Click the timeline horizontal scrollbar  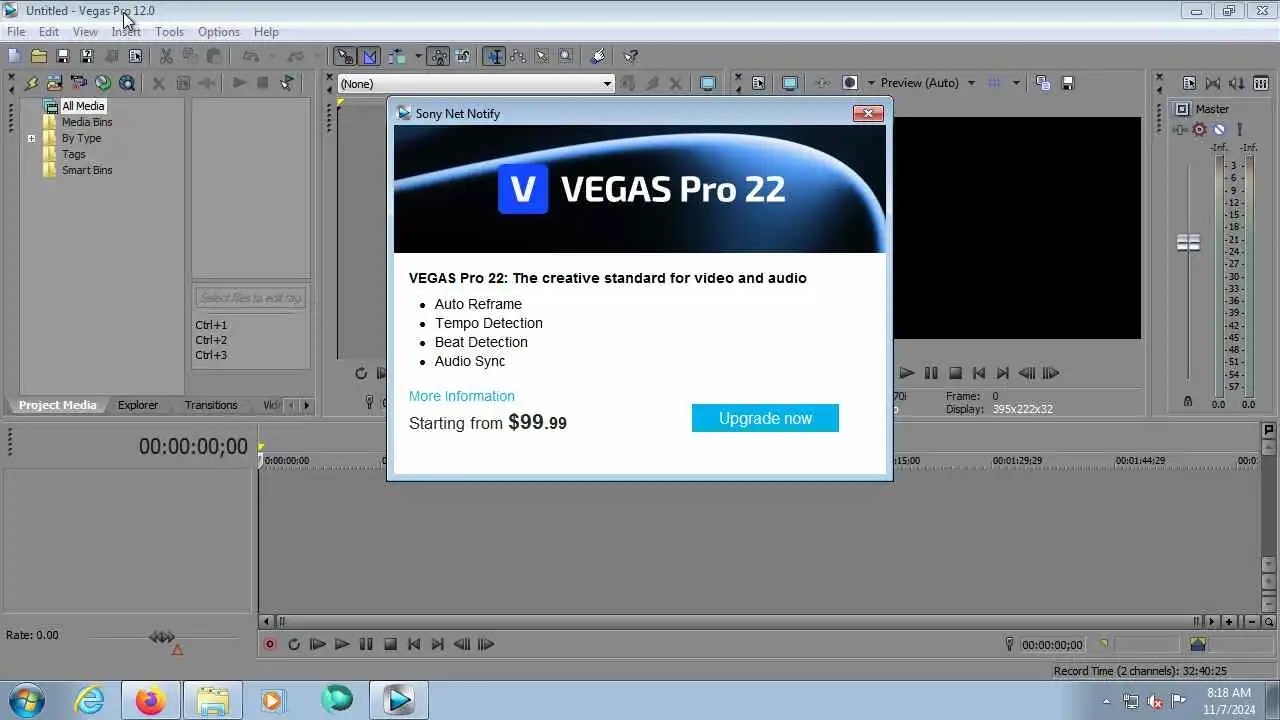(739, 622)
